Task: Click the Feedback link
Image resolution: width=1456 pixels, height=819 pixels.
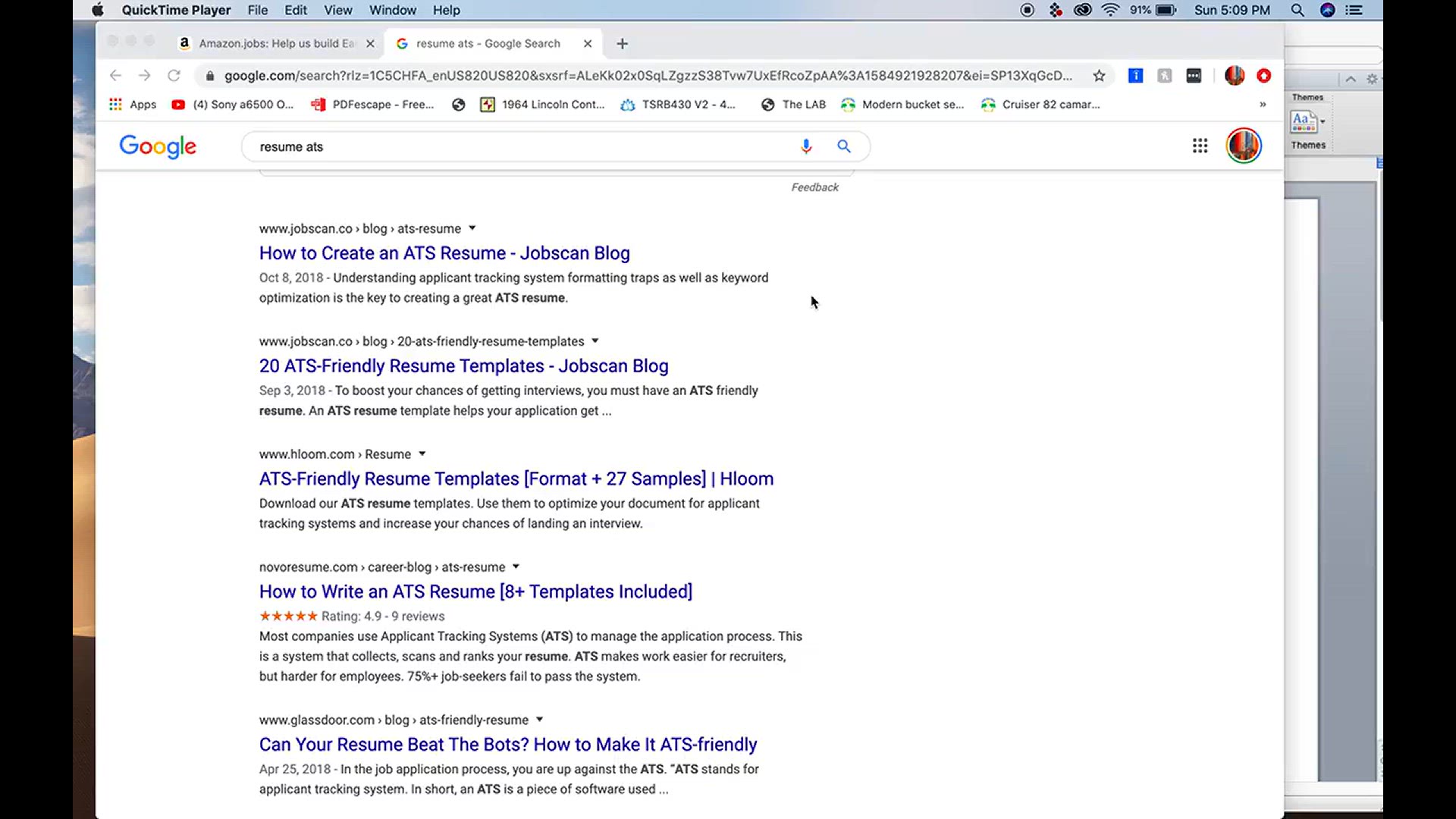Action: (815, 187)
